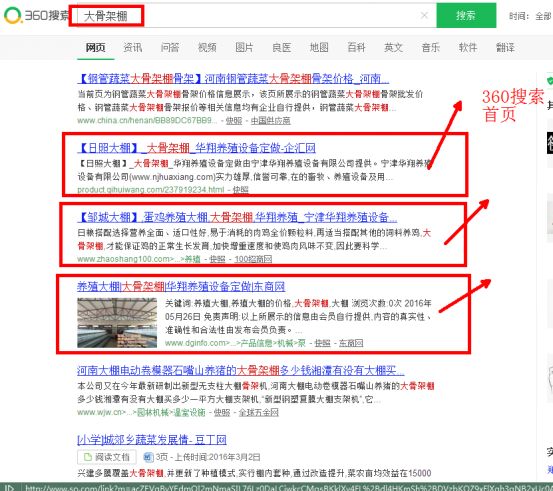Image resolution: width=553 pixels, height=491 pixels.
Task: Open result [小学]城郊乡蔬菜发展情- 豆丁网
Action: click(x=152, y=440)
